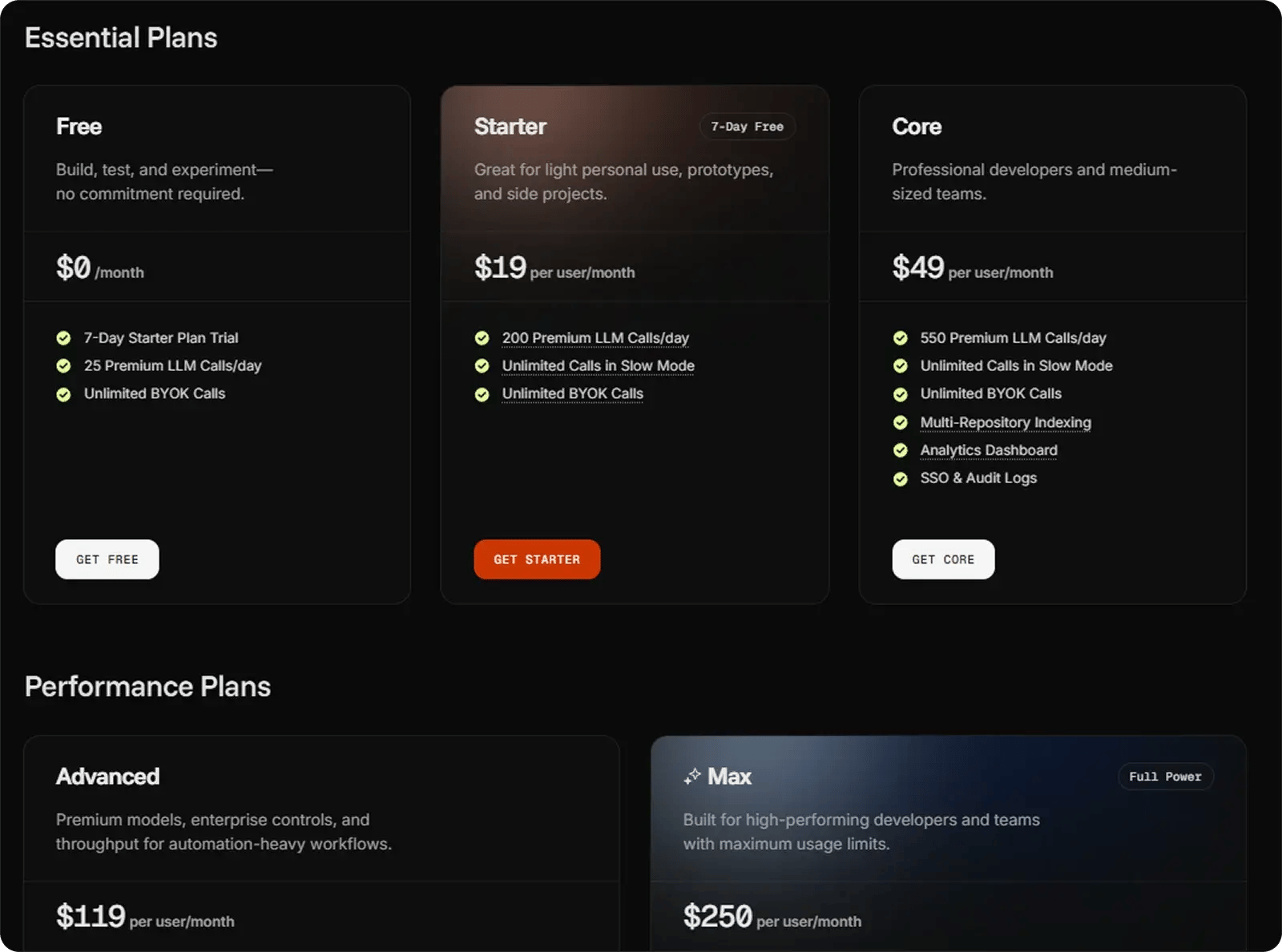Click the checkmark icon next to 25 Premium LLM Calls/day

(x=64, y=365)
